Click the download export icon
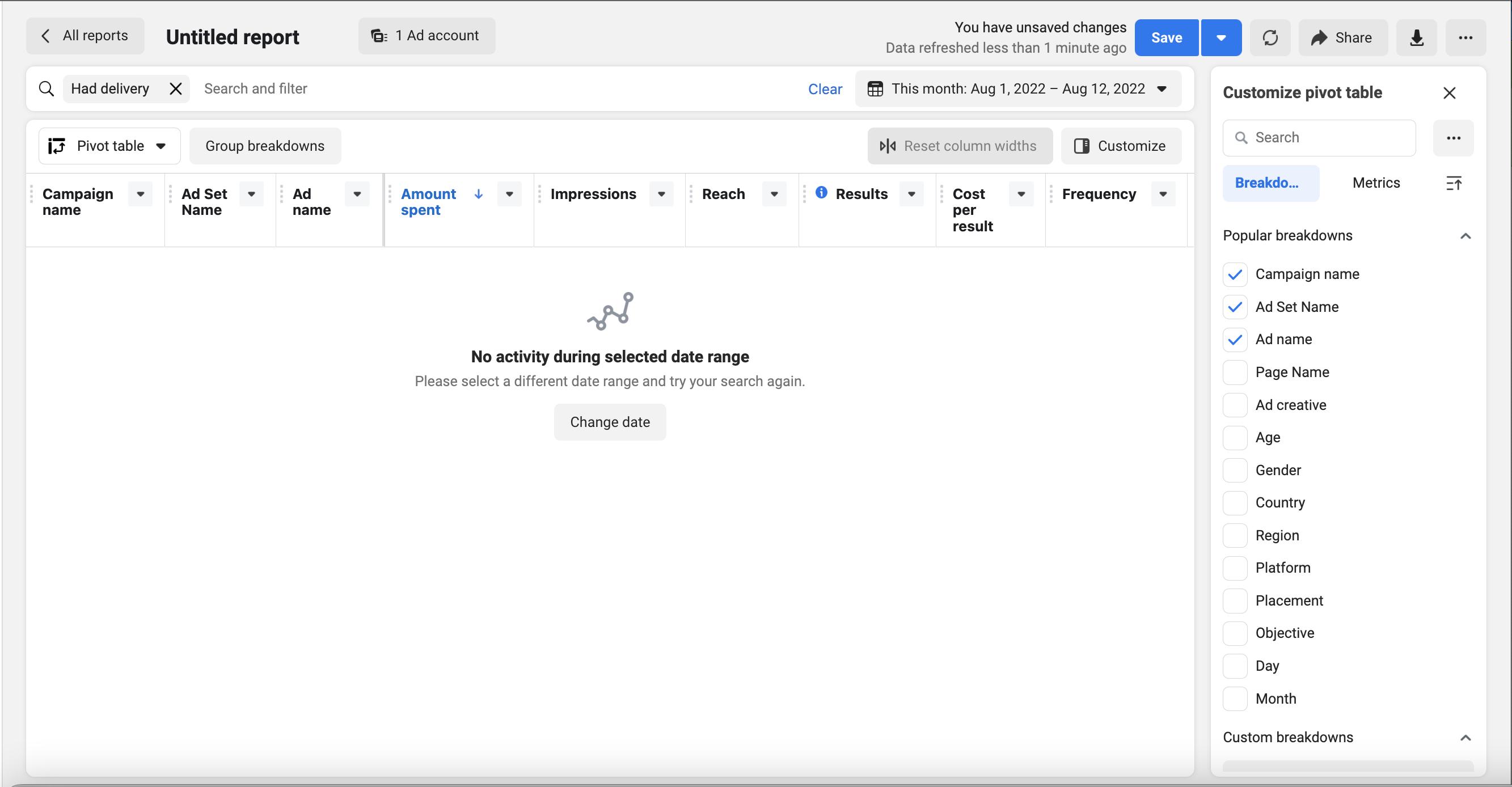 [1416, 37]
